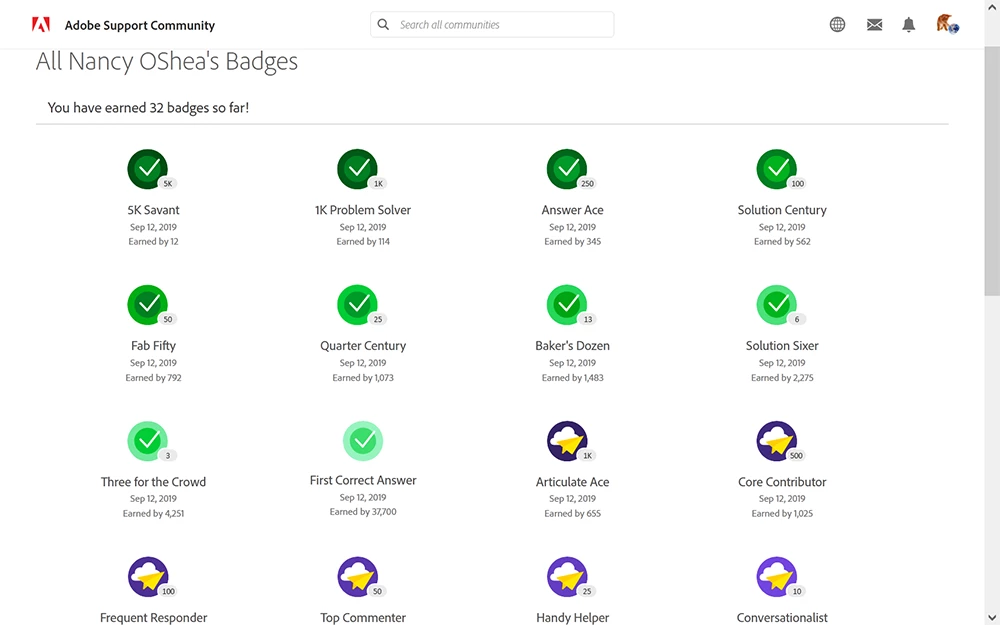Focus the Search all communities field

pos(492,24)
